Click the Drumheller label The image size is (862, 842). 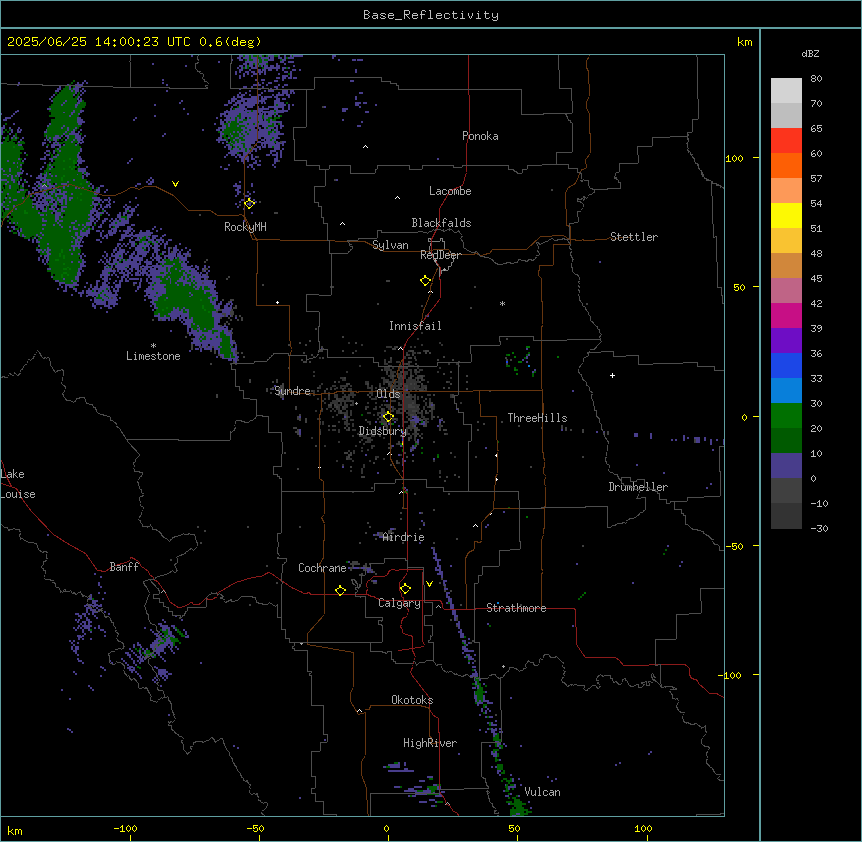click(638, 487)
